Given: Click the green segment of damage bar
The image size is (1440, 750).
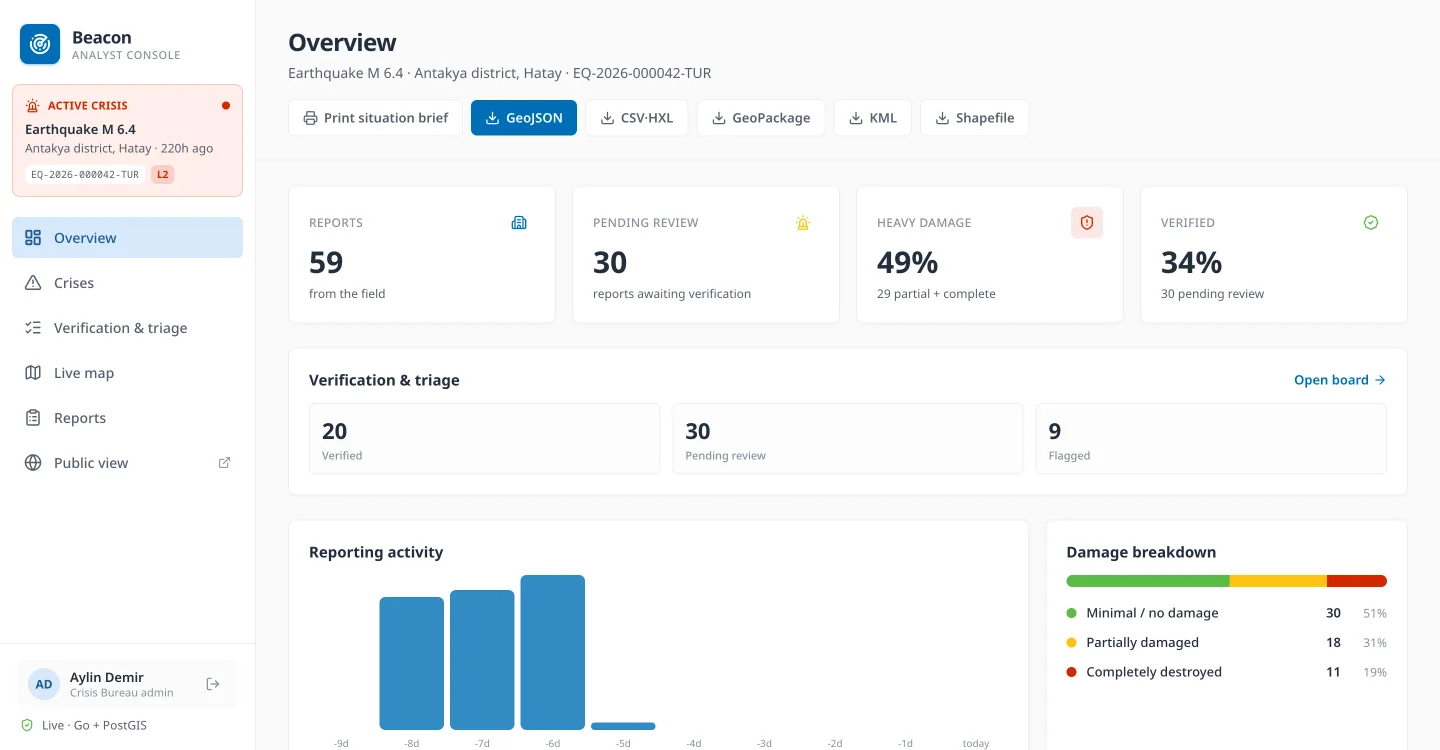Looking at the screenshot, I should [1148, 581].
